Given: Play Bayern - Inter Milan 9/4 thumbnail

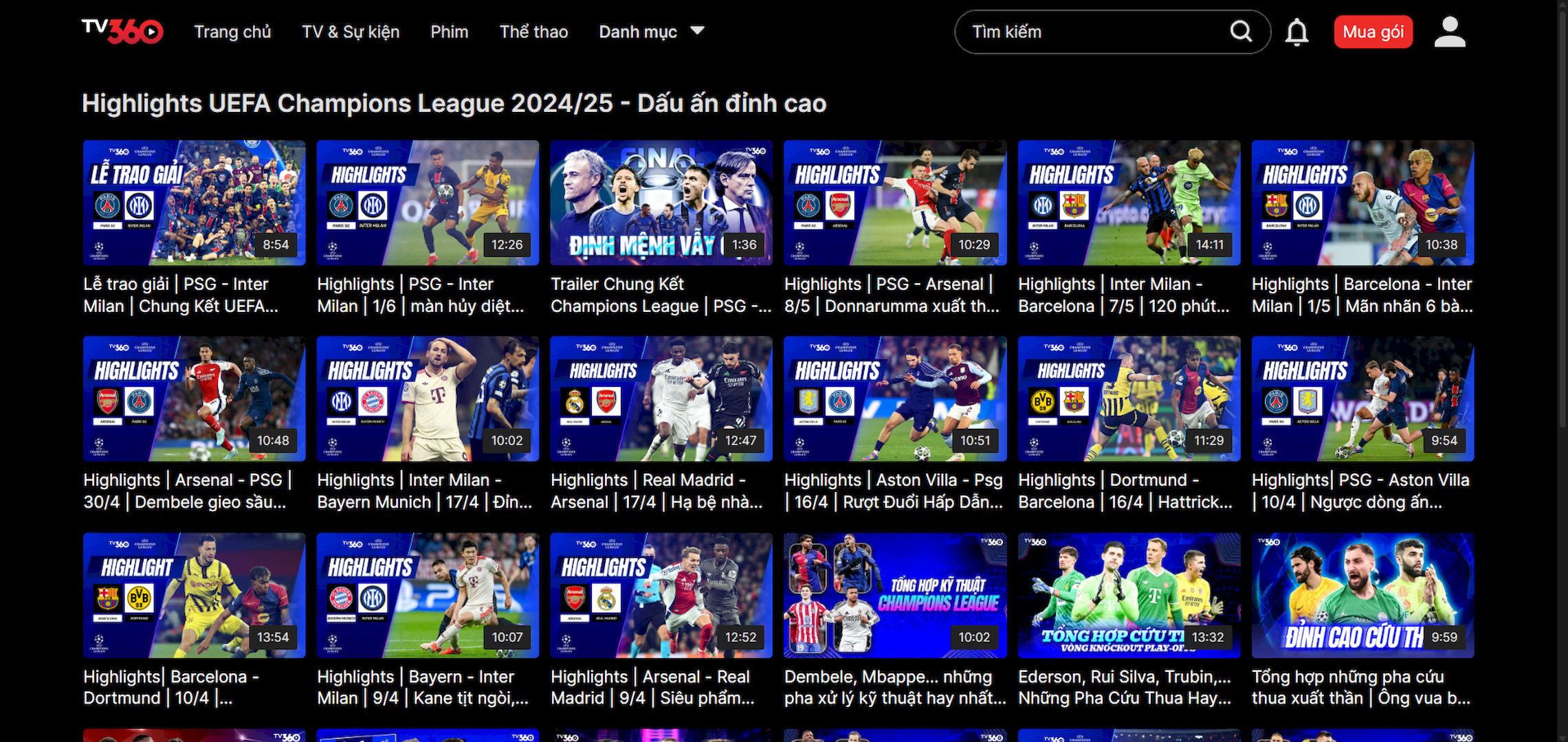Looking at the screenshot, I should pyautogui.click(x=428, y=595).
